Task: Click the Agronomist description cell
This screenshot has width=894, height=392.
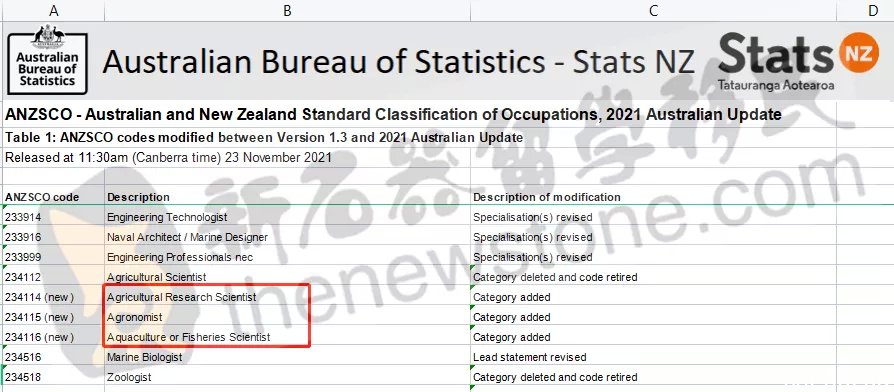Action: click(x=287, y=317)
